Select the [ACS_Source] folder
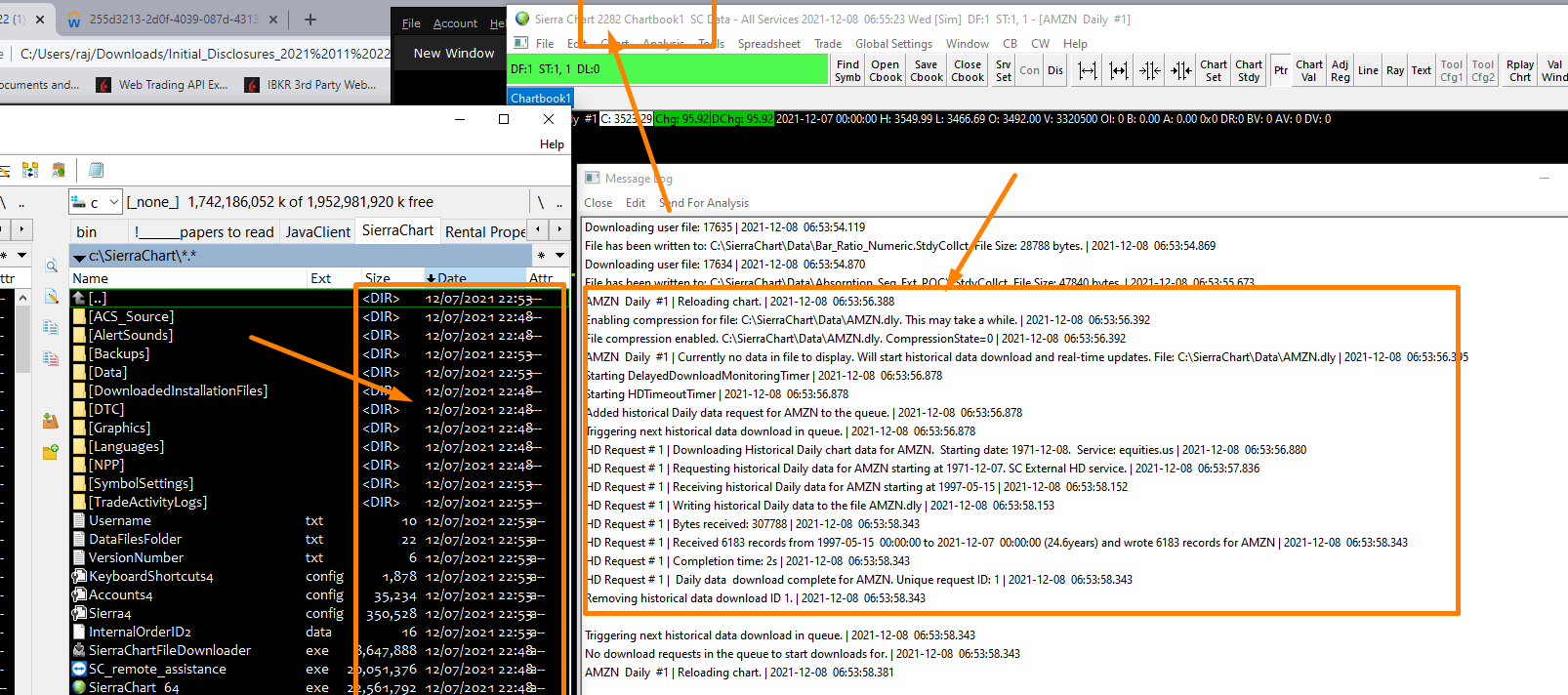 [131, 316]
